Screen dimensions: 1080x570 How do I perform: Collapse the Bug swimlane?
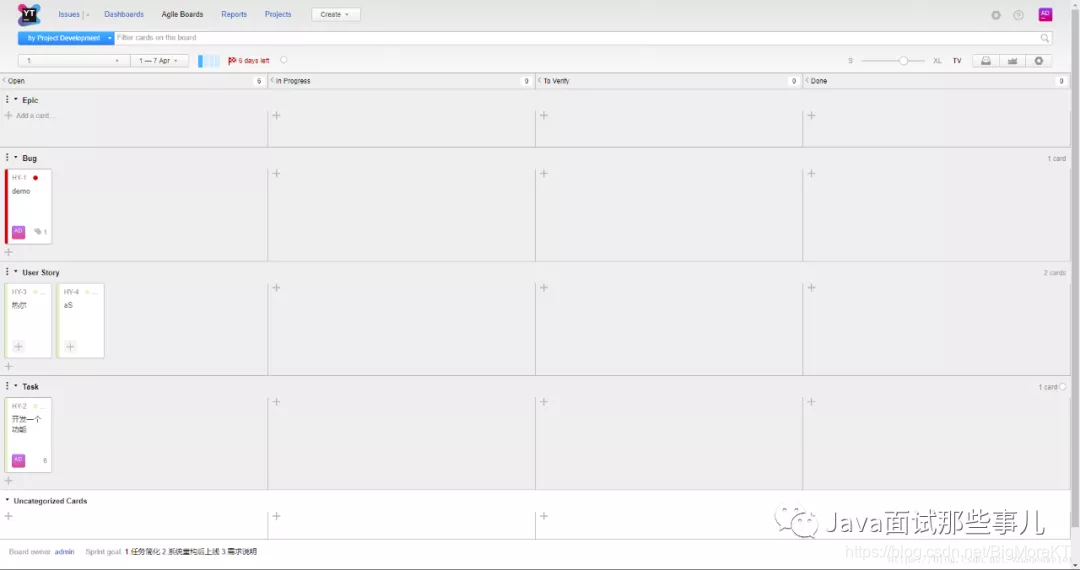[x=16, y=158]
